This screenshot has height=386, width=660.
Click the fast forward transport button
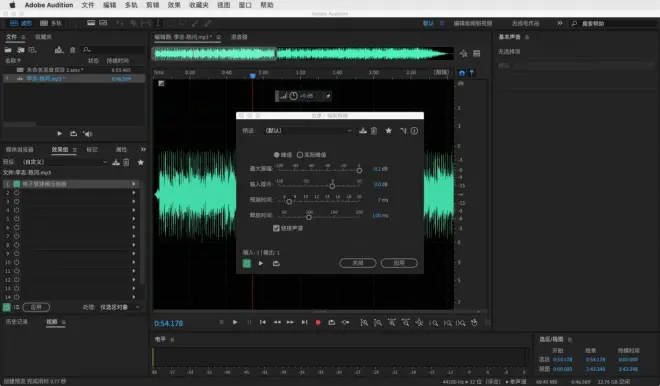(290, 322)
